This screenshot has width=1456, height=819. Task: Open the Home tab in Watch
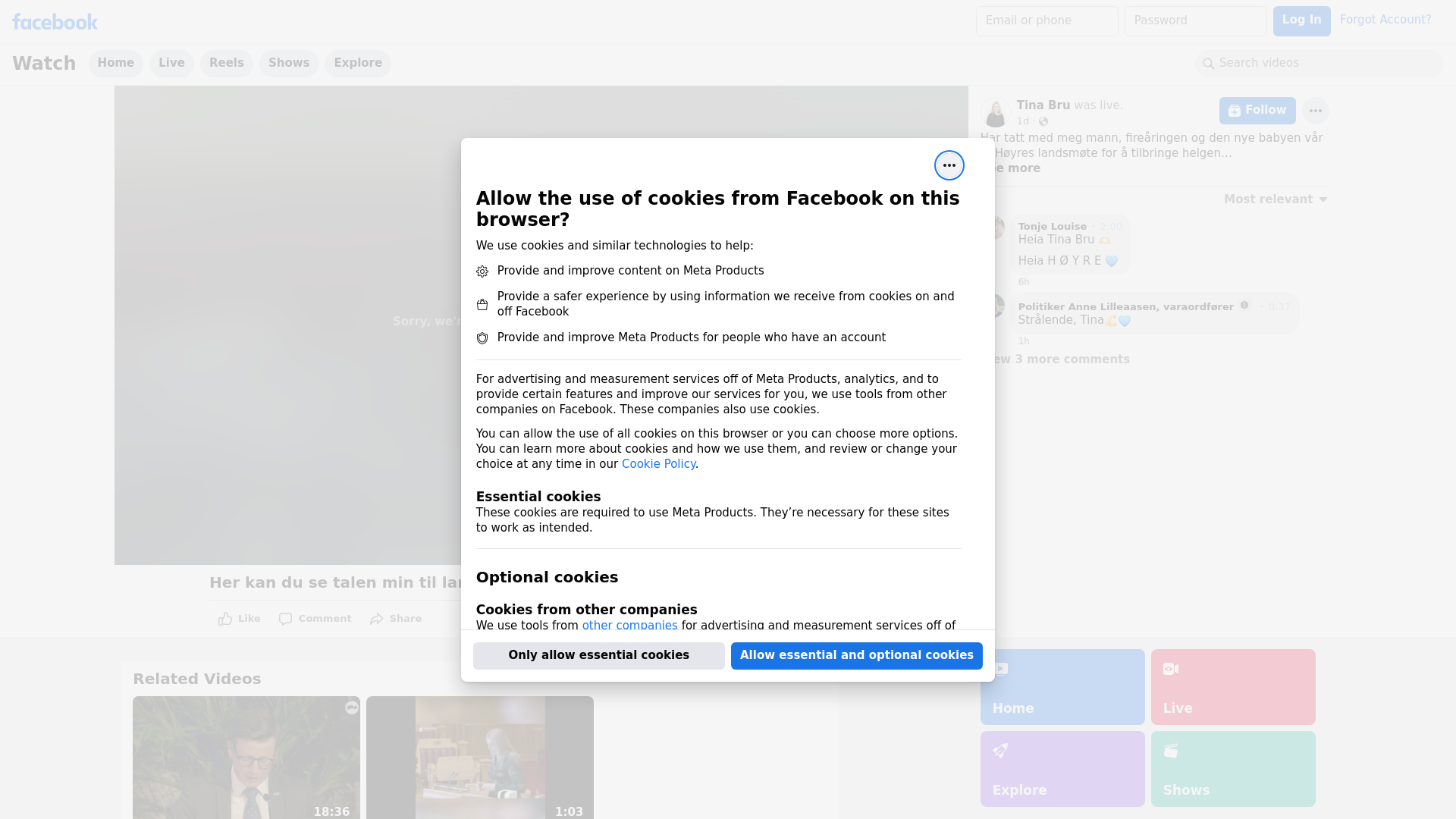pyautogui.click(x=115, y=63)
